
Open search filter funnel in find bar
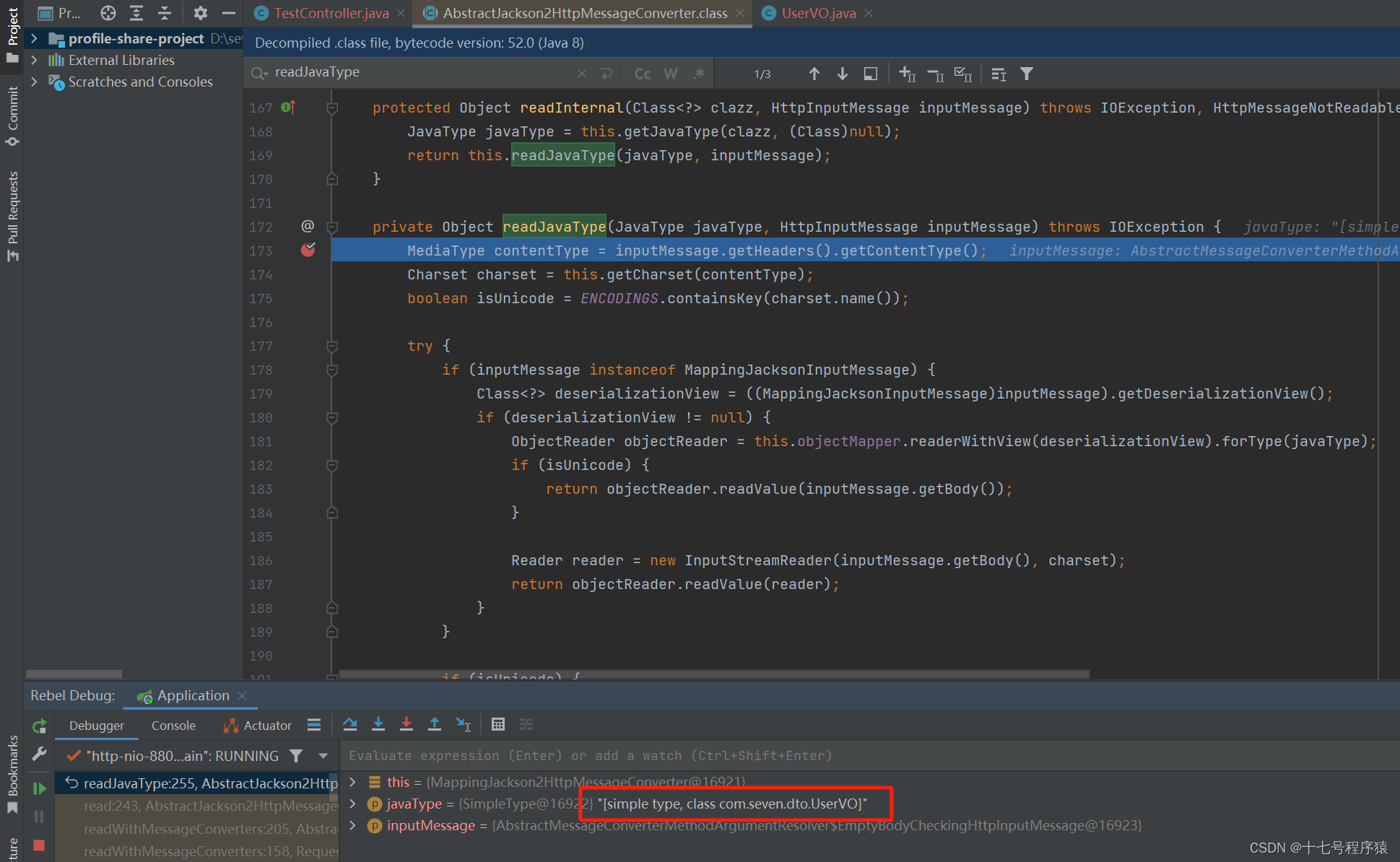pyautogui.click(x=1026, y=74)
